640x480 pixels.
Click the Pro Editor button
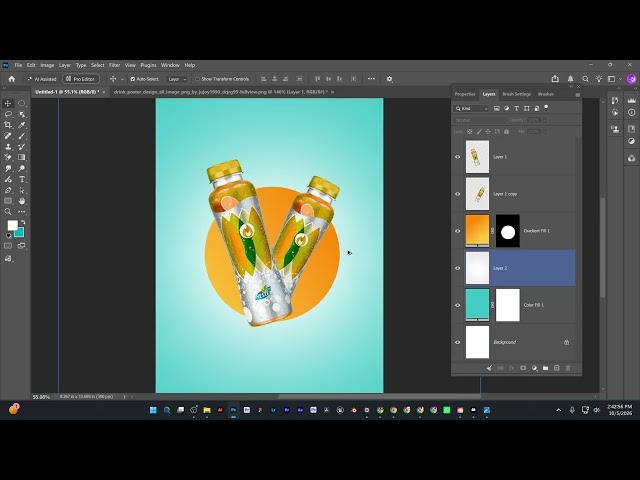point(80,79)
